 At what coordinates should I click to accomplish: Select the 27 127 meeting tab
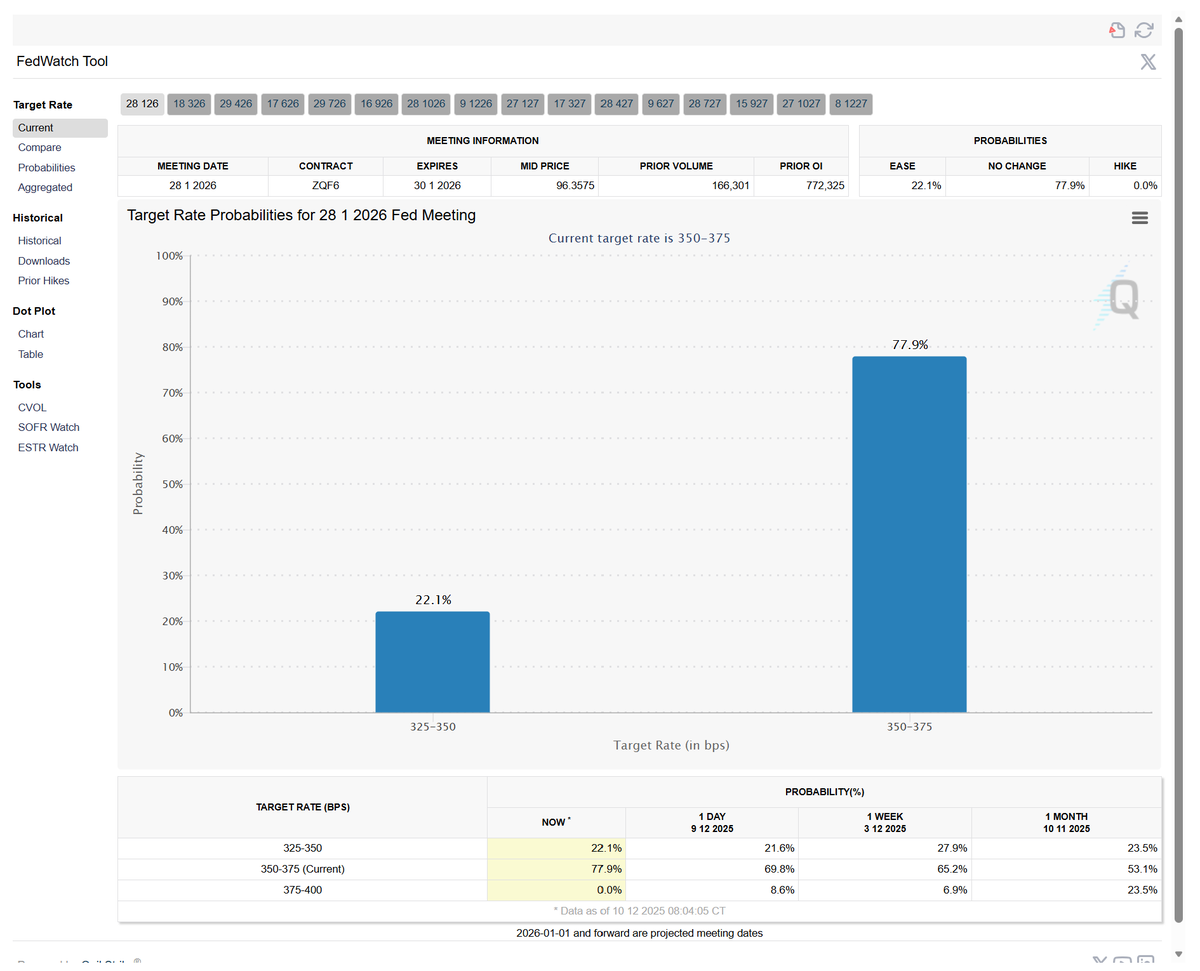click(x=522, y=104)
